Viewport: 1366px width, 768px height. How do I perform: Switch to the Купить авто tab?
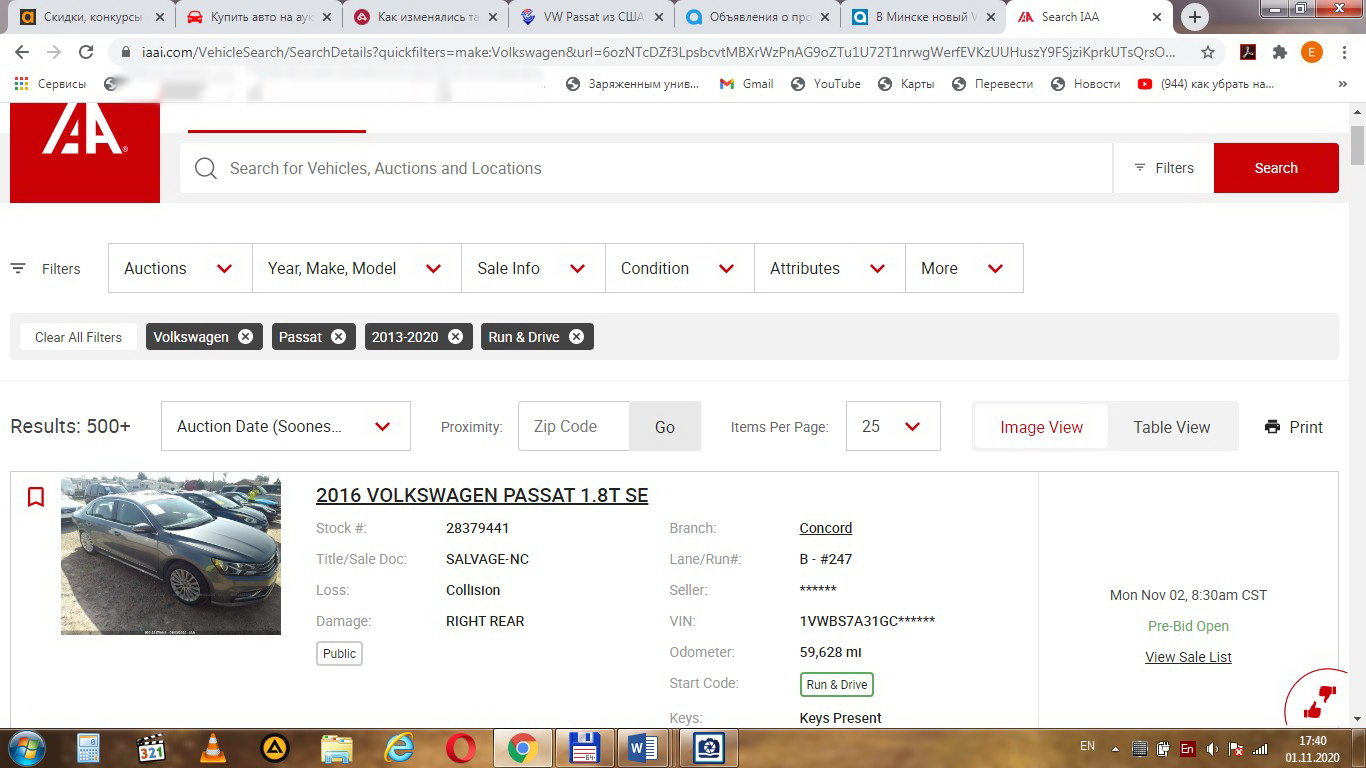click(x=257, y=17)
